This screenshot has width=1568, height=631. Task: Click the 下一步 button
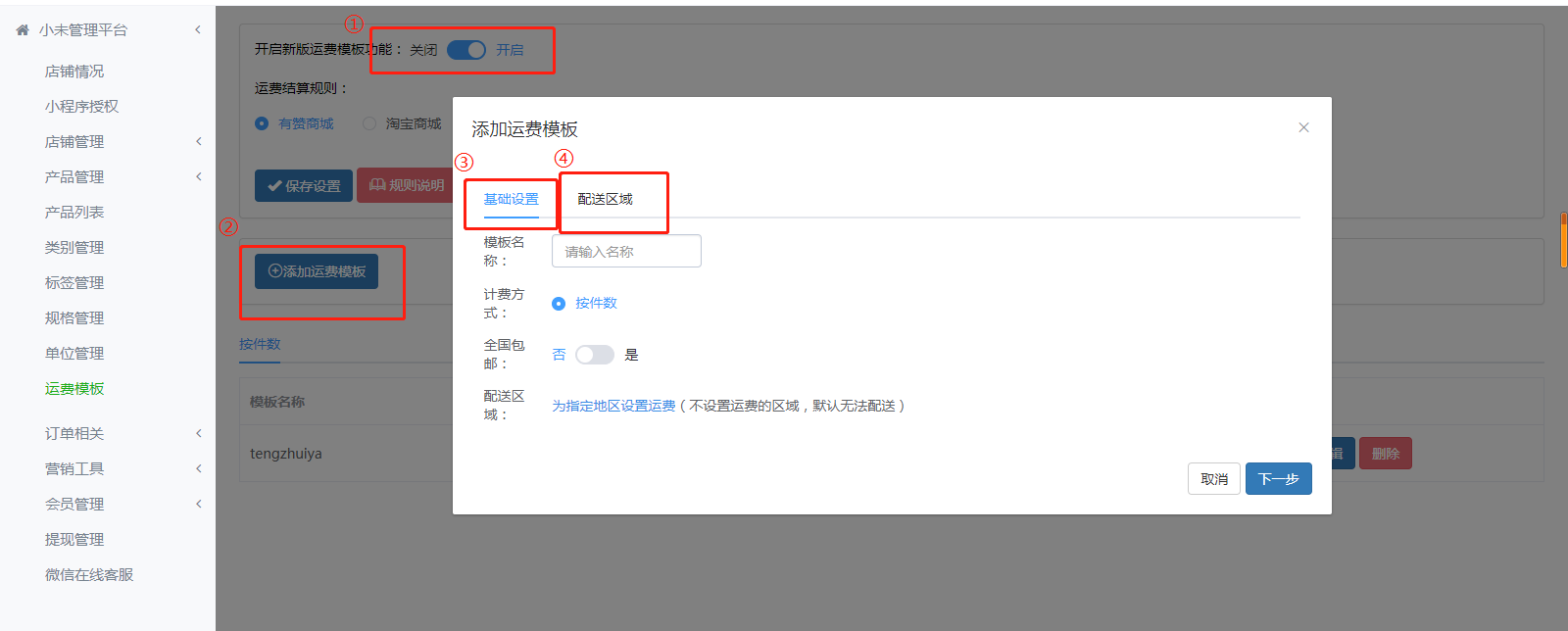coord(1278,479)
